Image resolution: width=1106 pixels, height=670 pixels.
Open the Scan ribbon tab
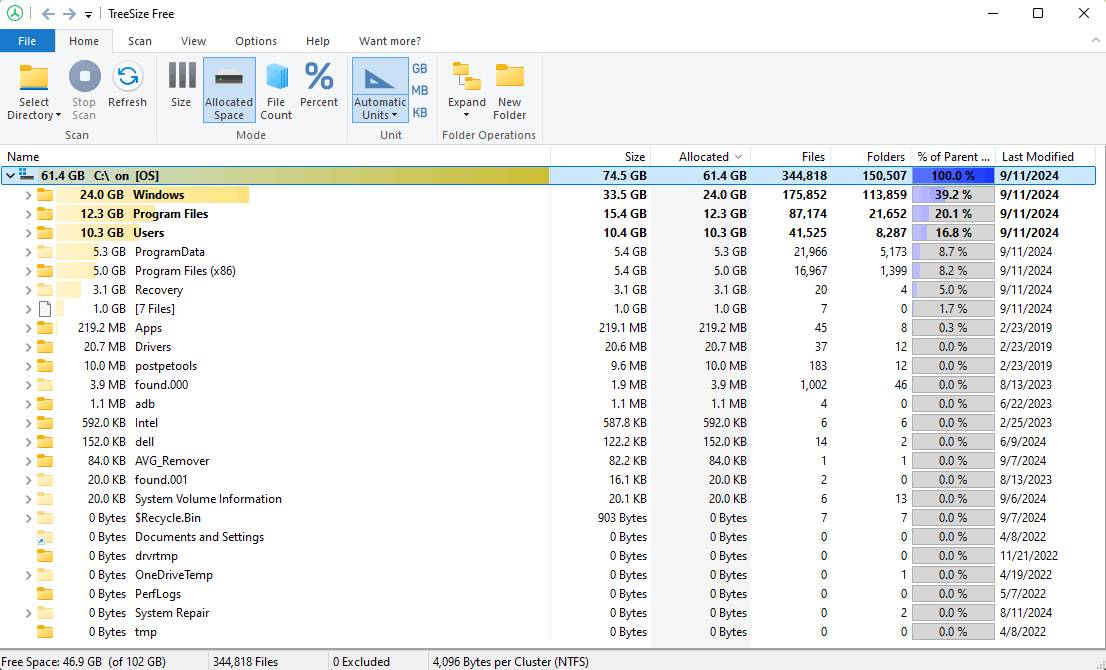click(x=140, y=41)
